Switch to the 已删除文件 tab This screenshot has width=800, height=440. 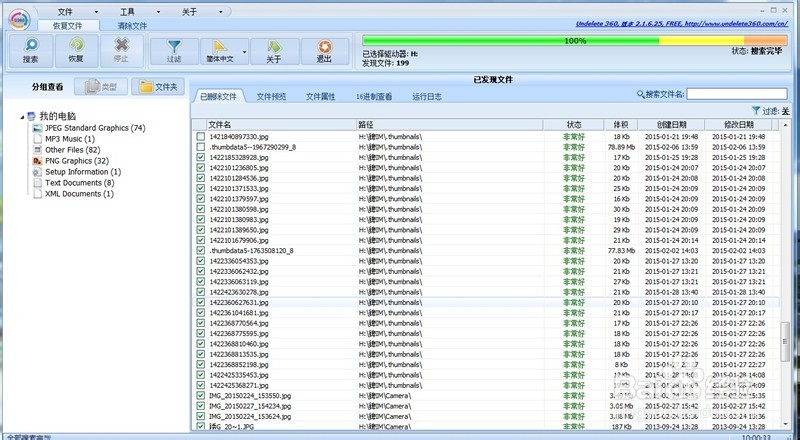(x=218, y=96)
